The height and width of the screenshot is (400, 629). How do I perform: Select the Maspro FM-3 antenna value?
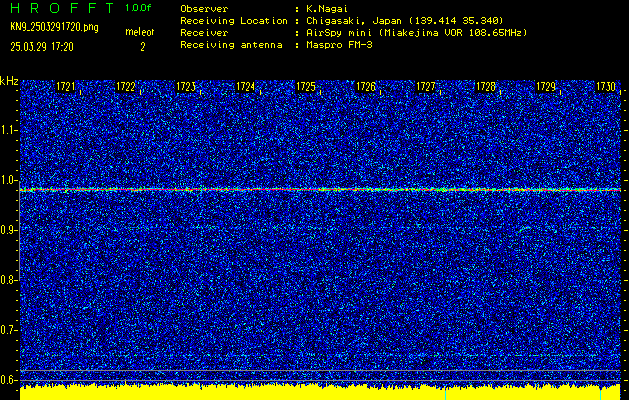point(339,45)
